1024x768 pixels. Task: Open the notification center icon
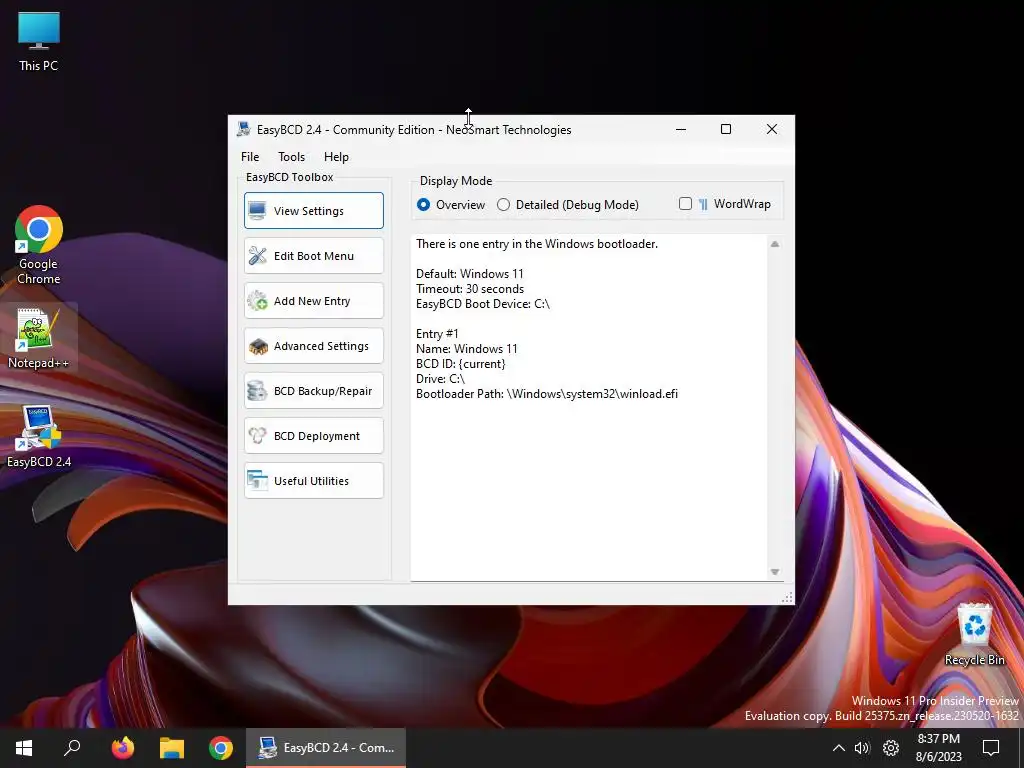coord(991,748)
